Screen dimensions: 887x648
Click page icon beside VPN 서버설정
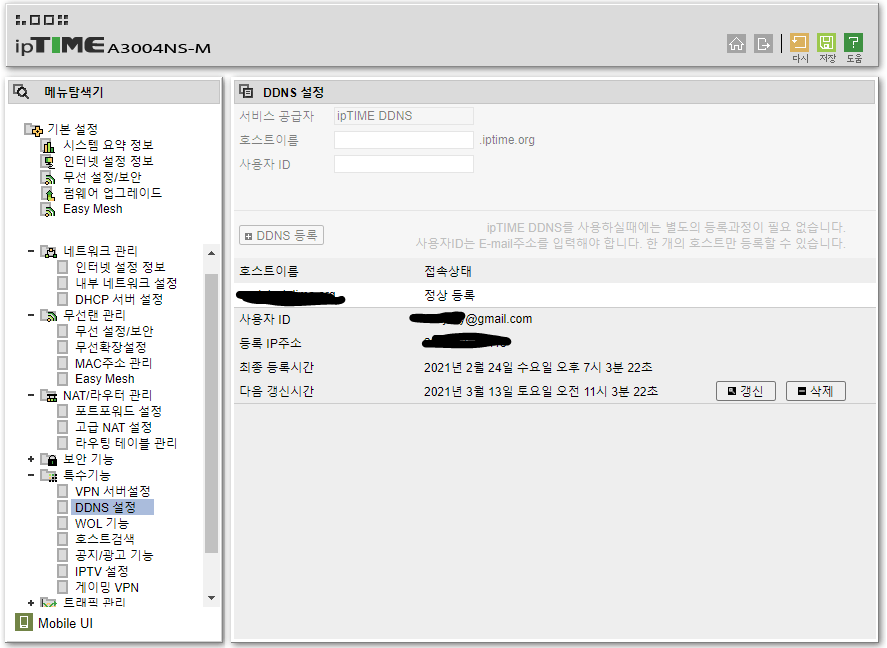point(63,491)
